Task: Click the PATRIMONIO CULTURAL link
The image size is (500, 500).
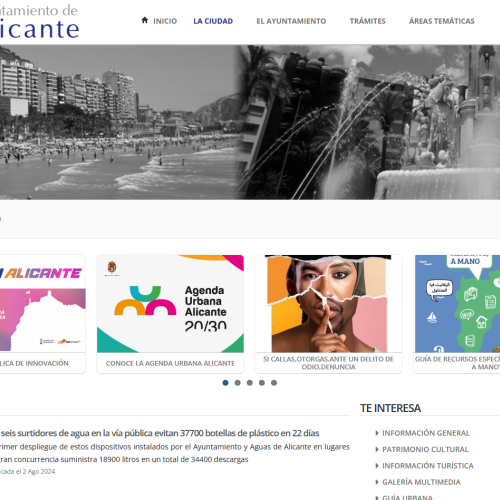Action: pyautogui.click(x=425, y=449)
